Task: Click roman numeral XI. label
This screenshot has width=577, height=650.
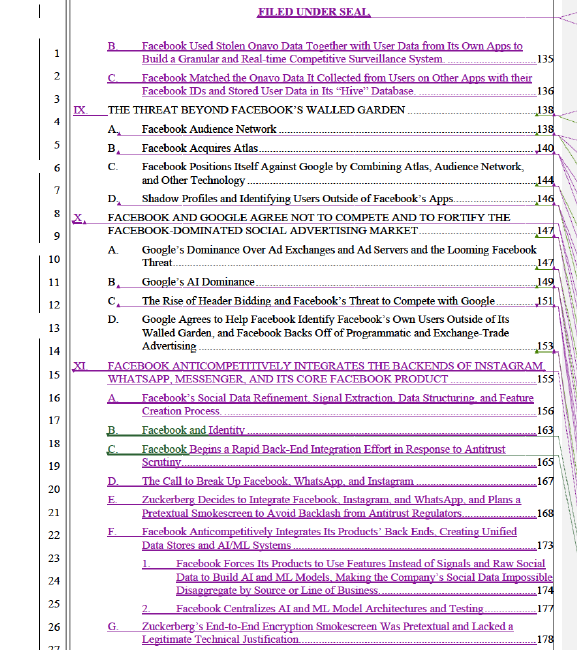Action: [x=80, y=366]
